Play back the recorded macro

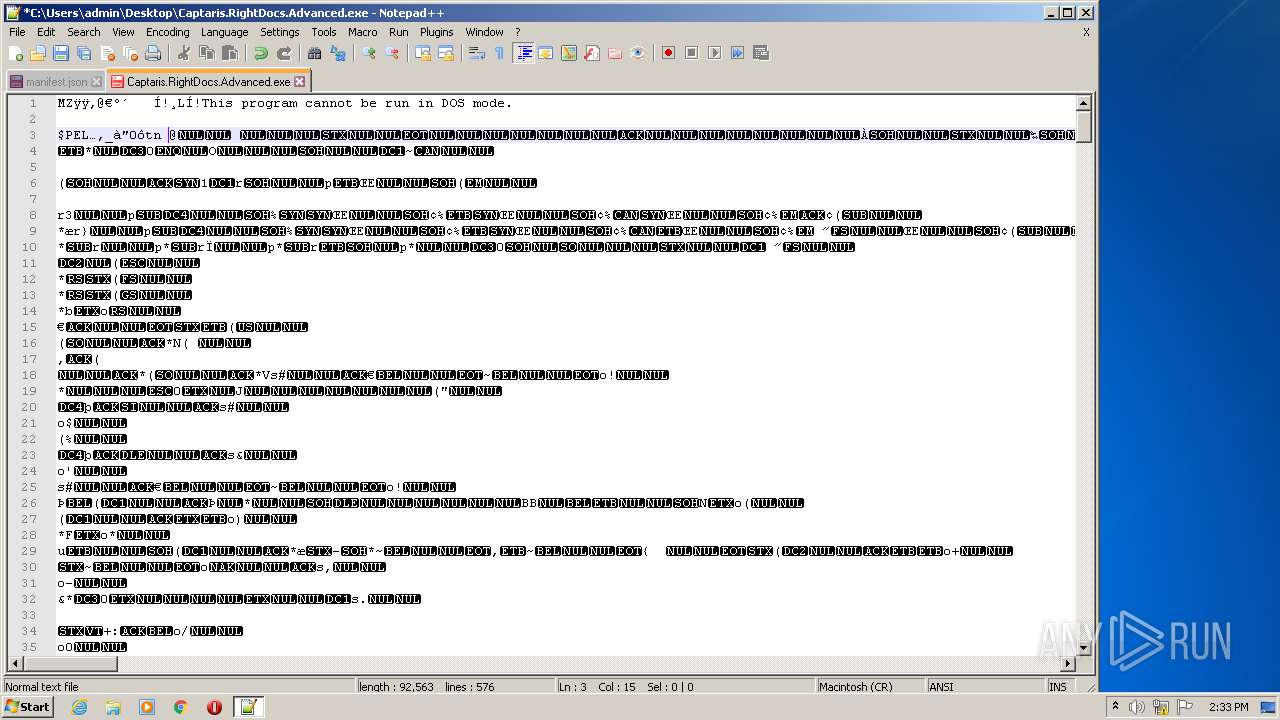pos(714,53)
